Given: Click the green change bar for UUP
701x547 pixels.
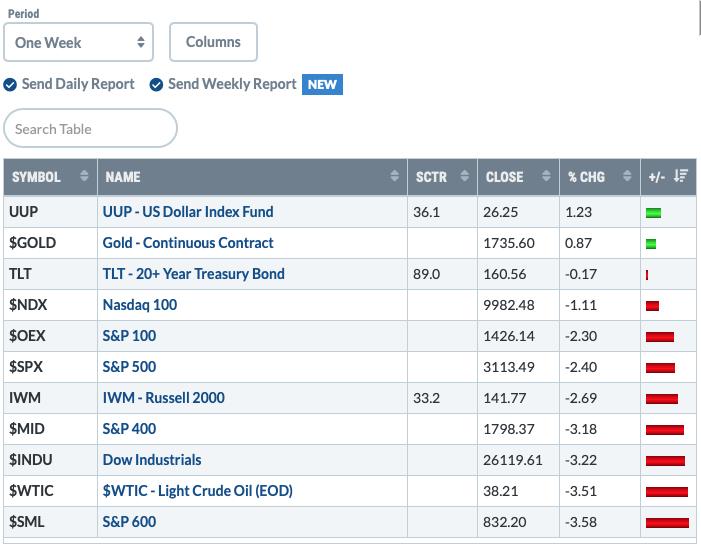Looking at the screenshot, I should [653, 213].
